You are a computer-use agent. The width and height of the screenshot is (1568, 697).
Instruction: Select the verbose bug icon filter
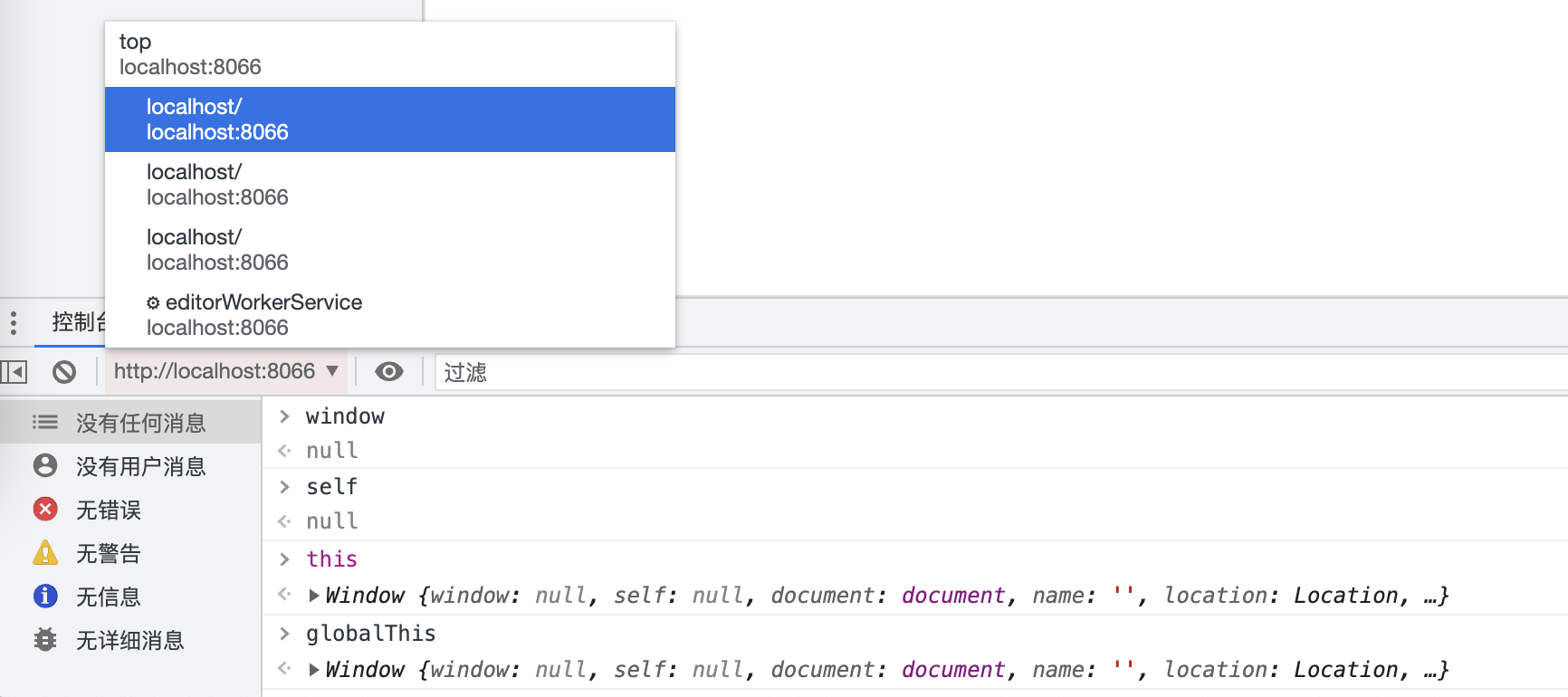click(45, 640)
